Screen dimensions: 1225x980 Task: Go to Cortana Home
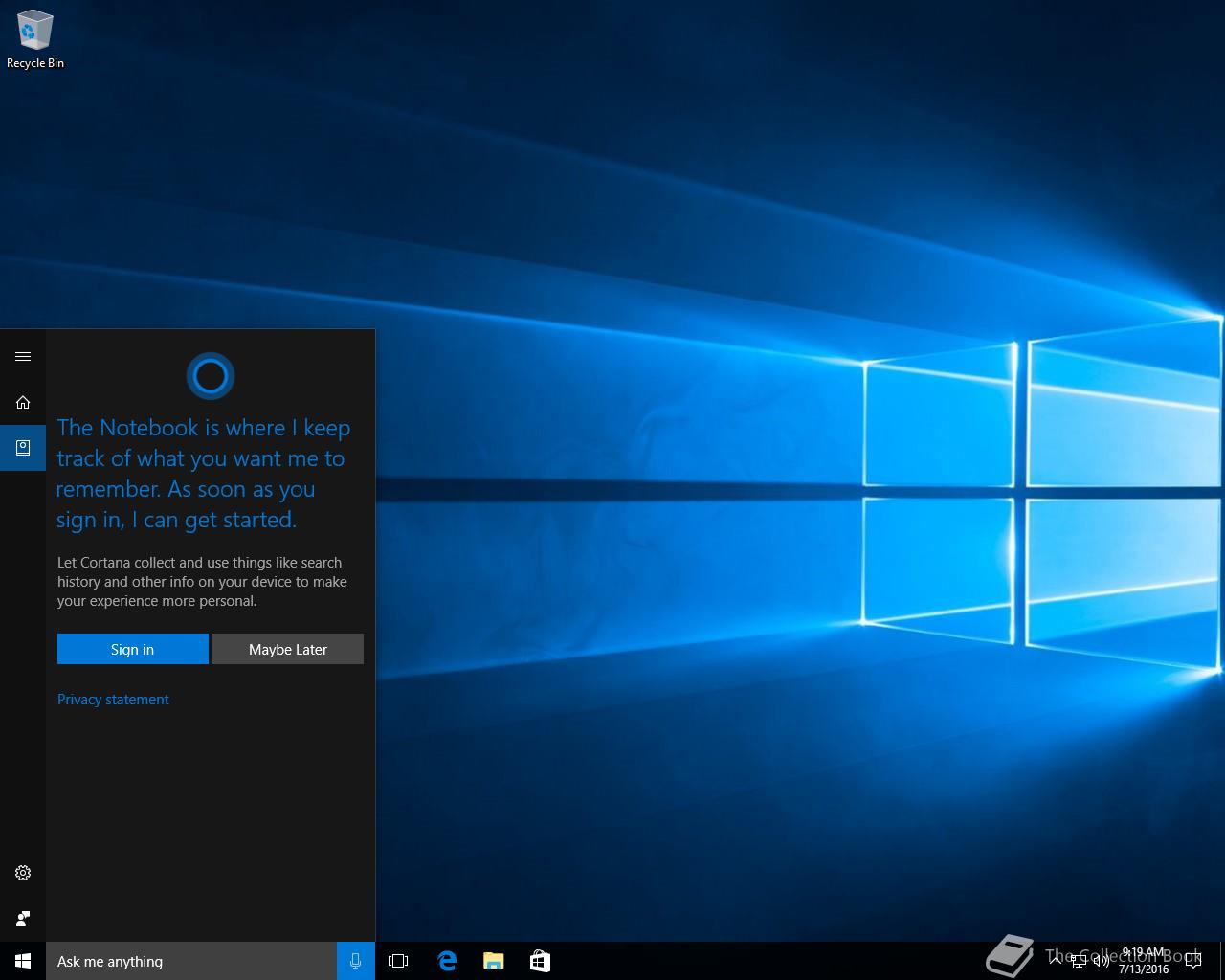point(23,402)
